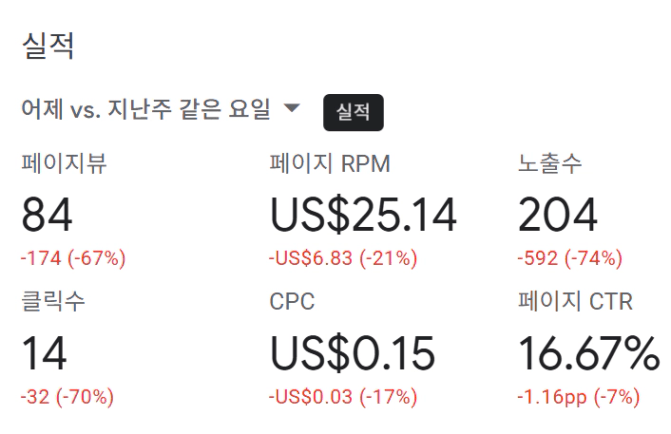The height and width of the screenshot is (434, 671).
Task: Click the -1.16pp (-7%) CTR change
Action: click(x=578, y=397)
